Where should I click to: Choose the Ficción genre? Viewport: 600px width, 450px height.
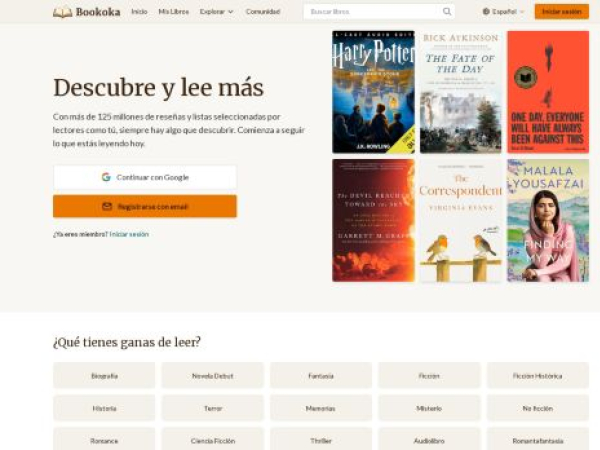pyautogui.click(x=429, y=376)
